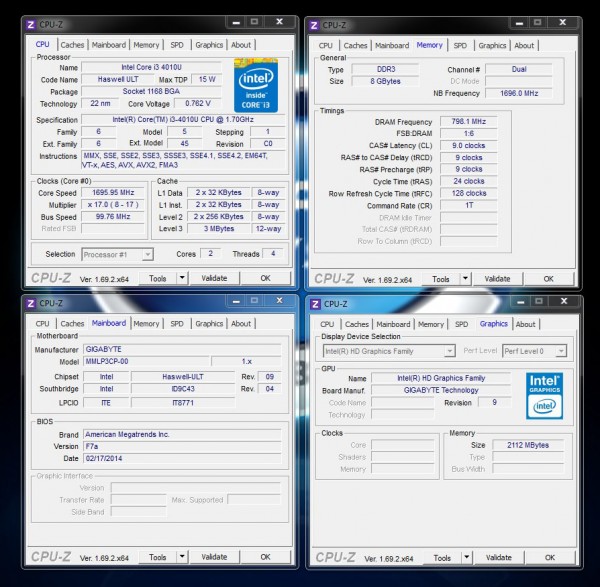Viewport: 600px width, 587px height.
Task: Click the Threads value 4
Action: pos(273,253)
